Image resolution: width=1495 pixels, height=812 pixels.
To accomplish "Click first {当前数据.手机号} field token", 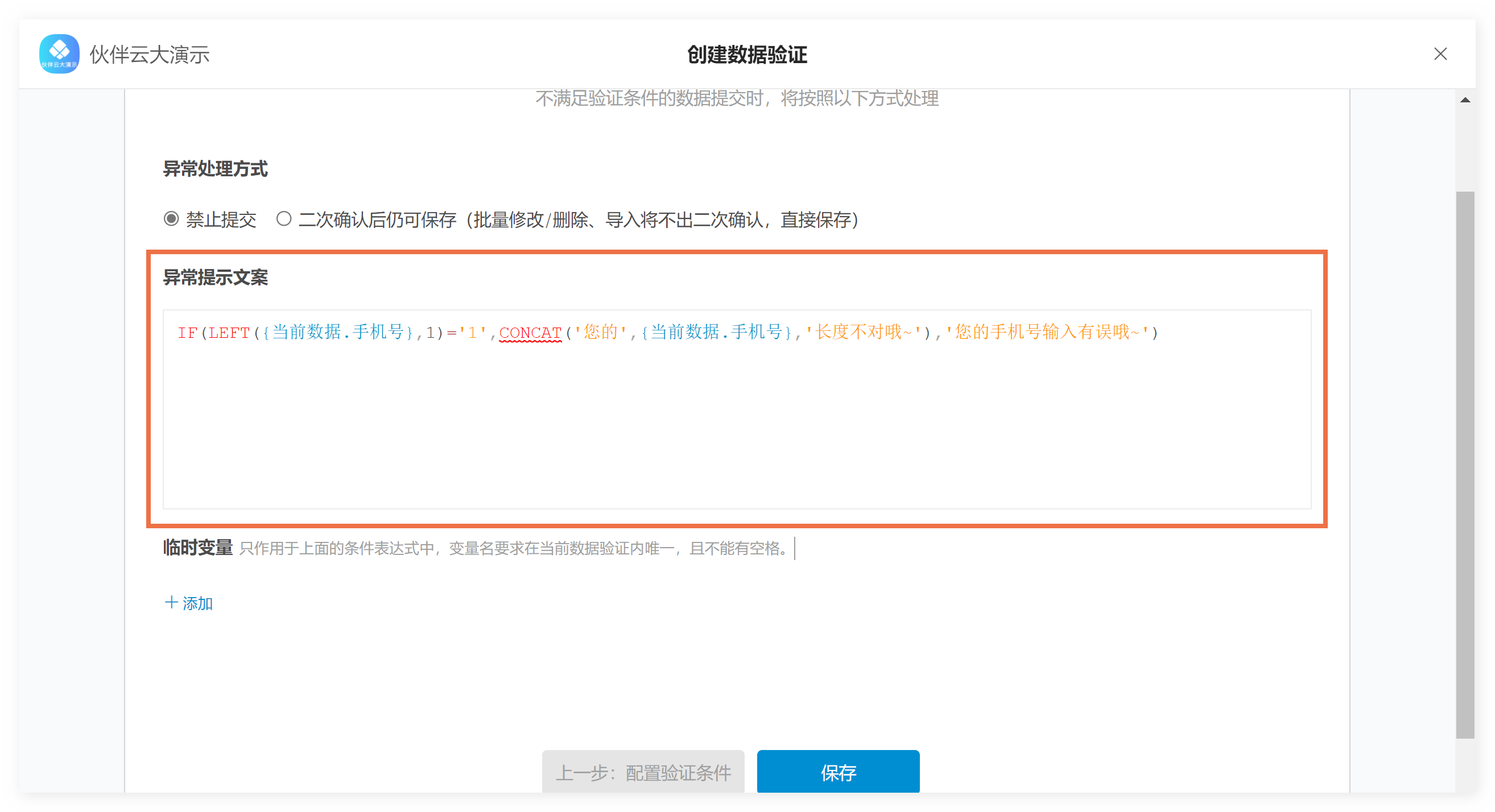I will tap(337, 333).
